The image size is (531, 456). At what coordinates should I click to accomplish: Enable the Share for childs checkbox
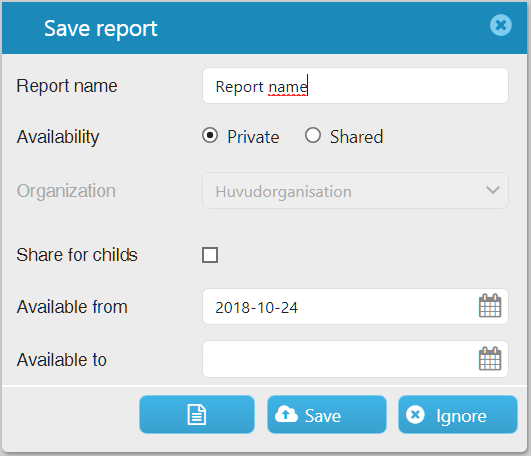pos(210,255)
